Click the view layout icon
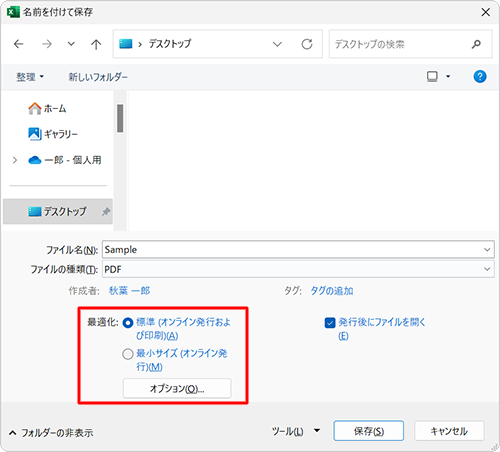This screenshot has width=500, height=452. [x=432, y=77]
